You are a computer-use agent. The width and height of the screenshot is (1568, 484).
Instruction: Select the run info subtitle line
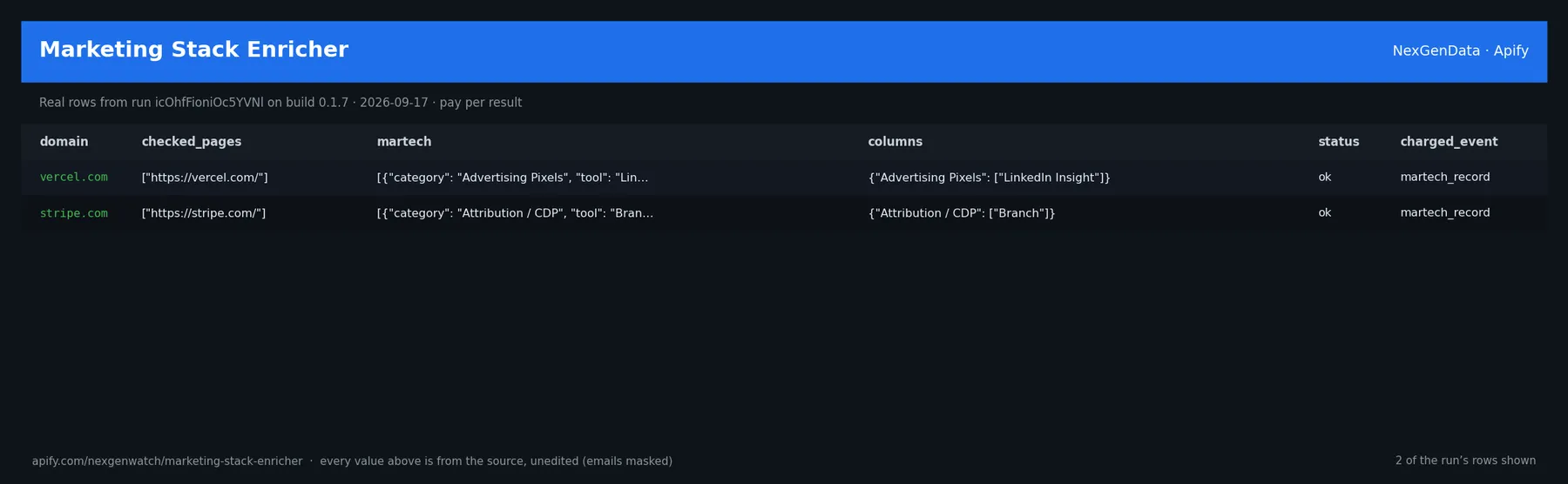pyautogui.click(x=280, y=103)
